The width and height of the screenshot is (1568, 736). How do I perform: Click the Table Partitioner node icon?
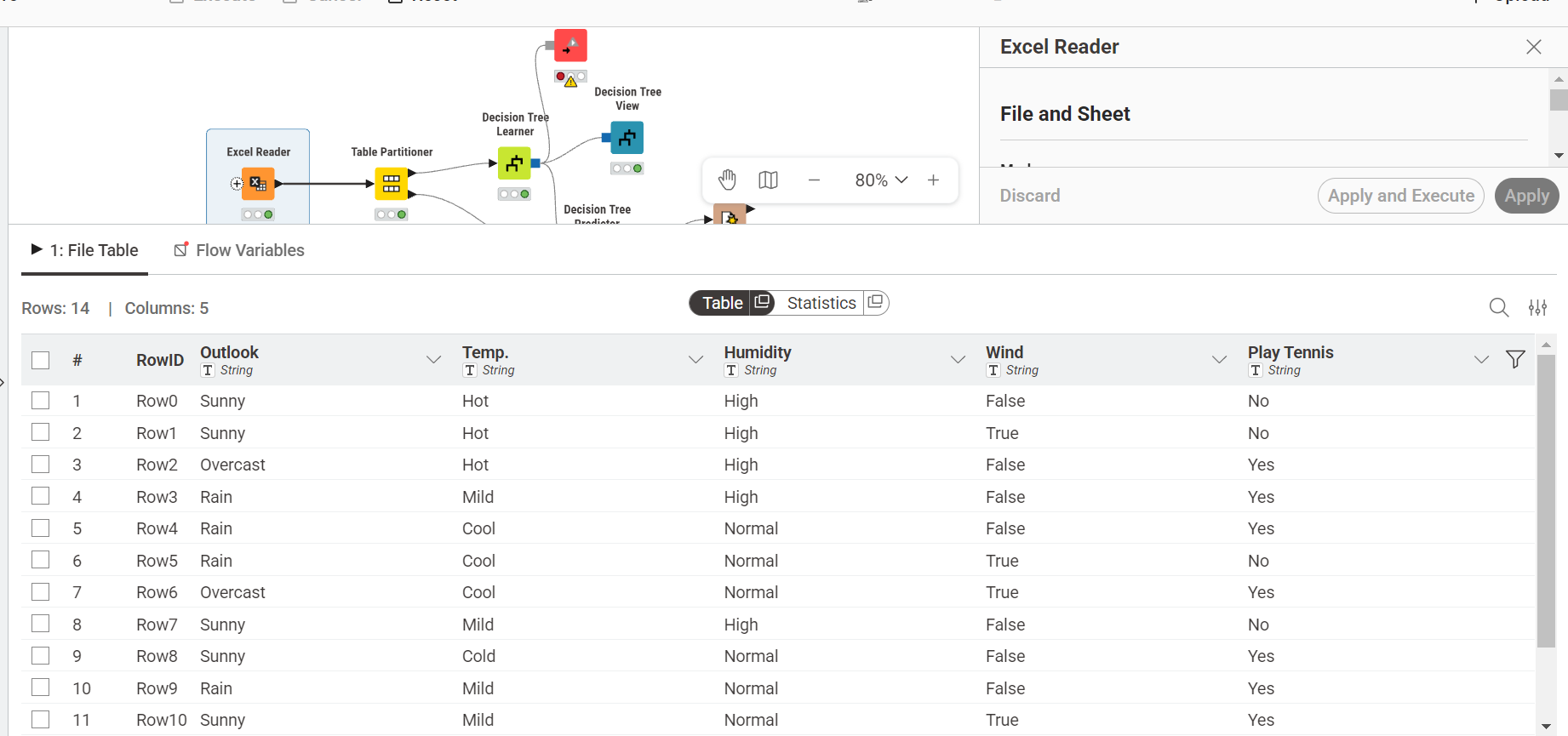(392, 183)
